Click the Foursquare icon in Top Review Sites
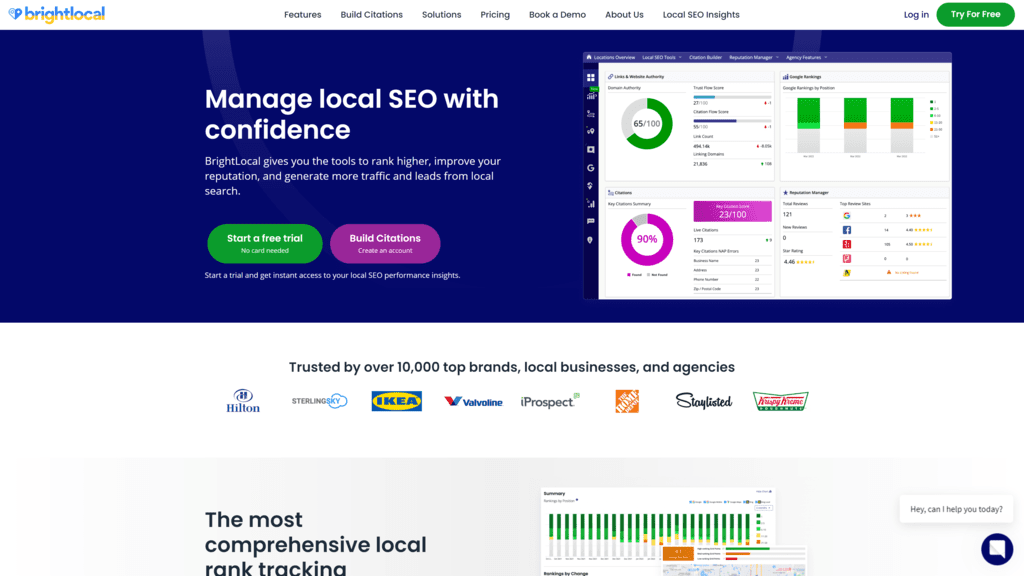Viewport: 1024px width, 576px height. tap(846, 259)
